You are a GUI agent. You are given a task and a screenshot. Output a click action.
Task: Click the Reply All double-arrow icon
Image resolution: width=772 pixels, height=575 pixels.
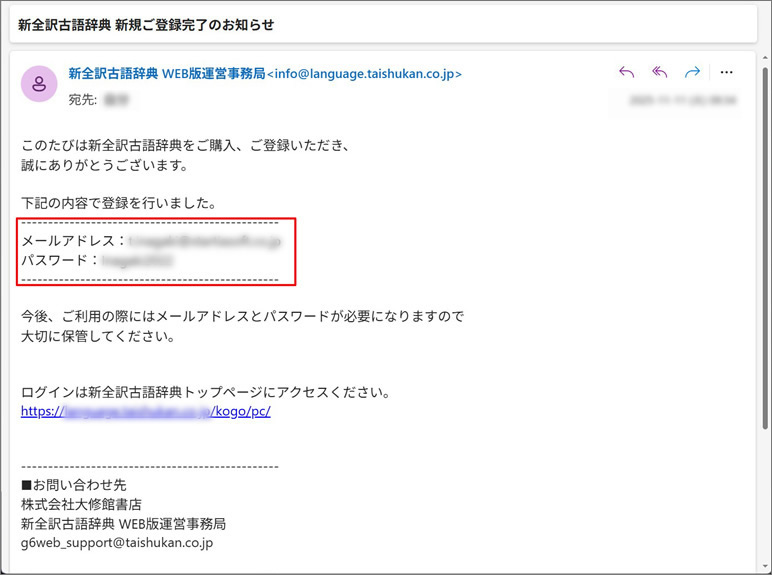(659, 72)
